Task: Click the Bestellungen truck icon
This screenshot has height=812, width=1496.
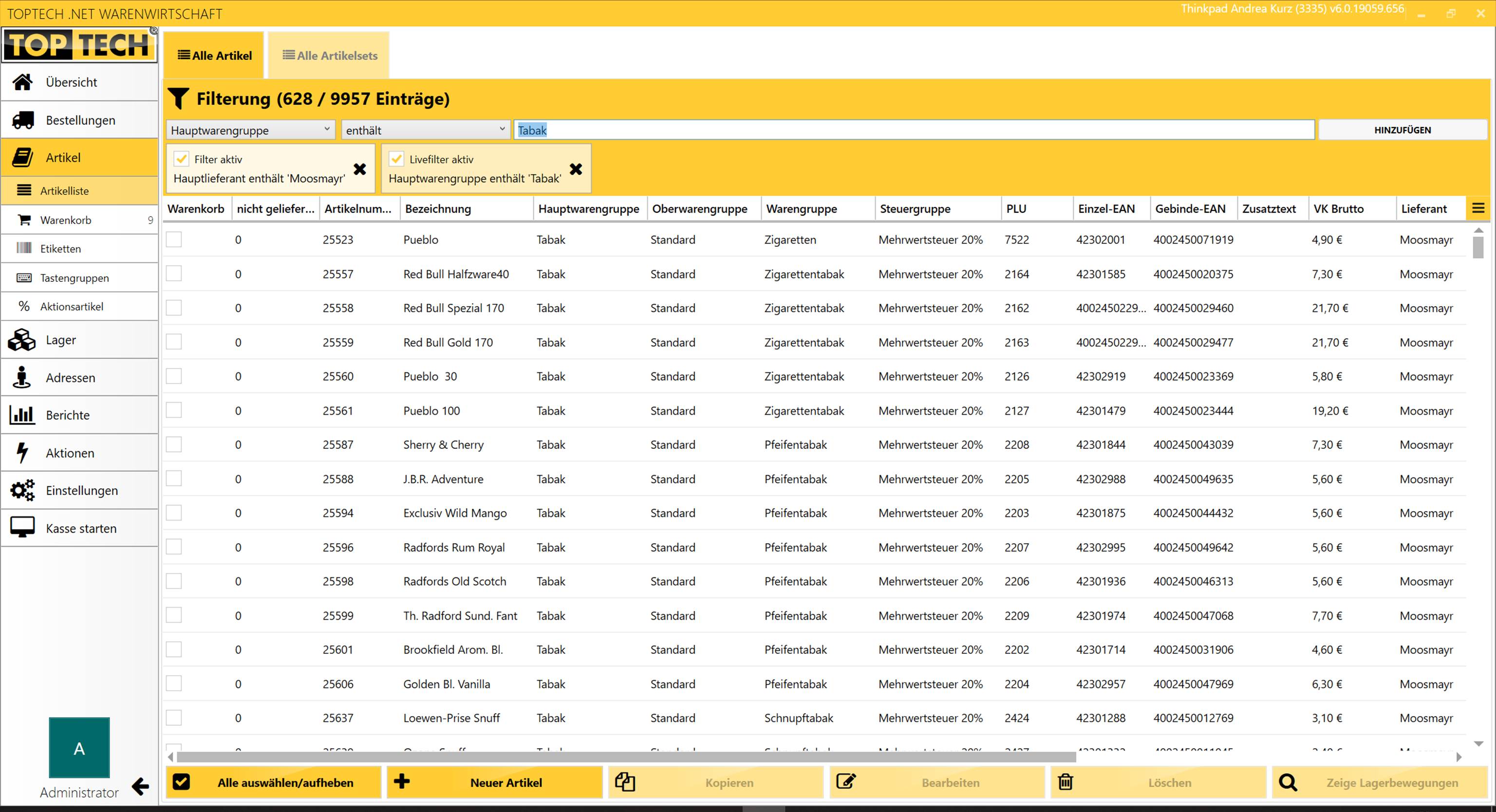Action: (x=23, y=120)
